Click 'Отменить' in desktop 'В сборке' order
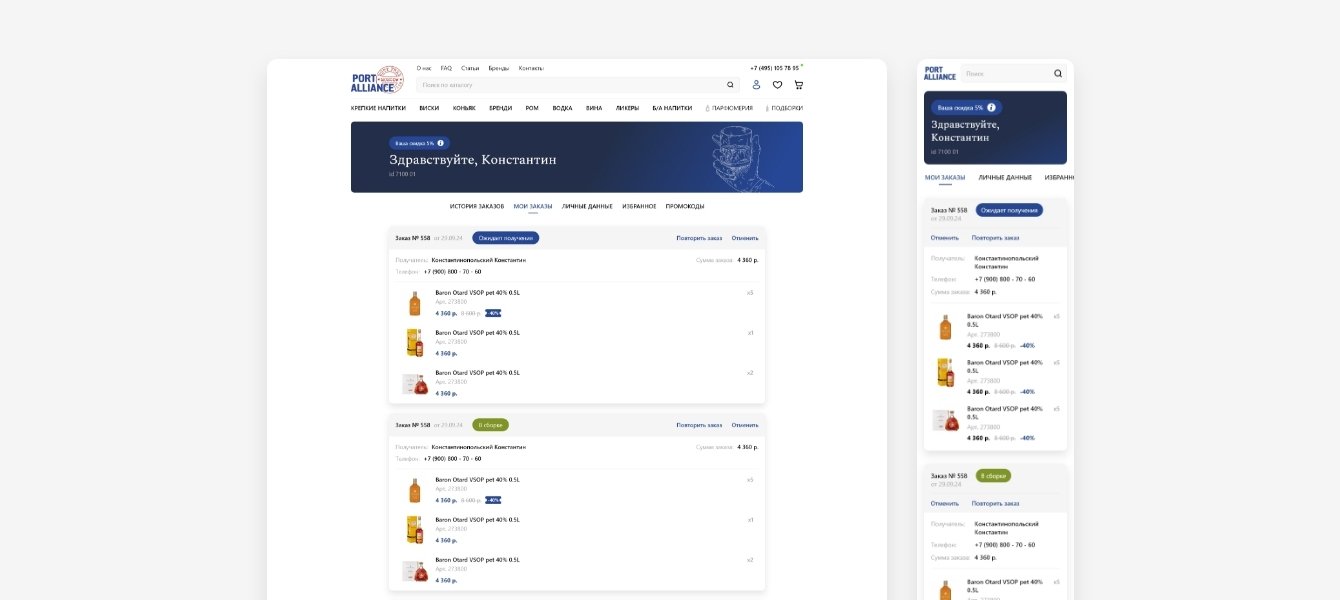This screenshot has width=1340, height=600. [x=745, y=425]
